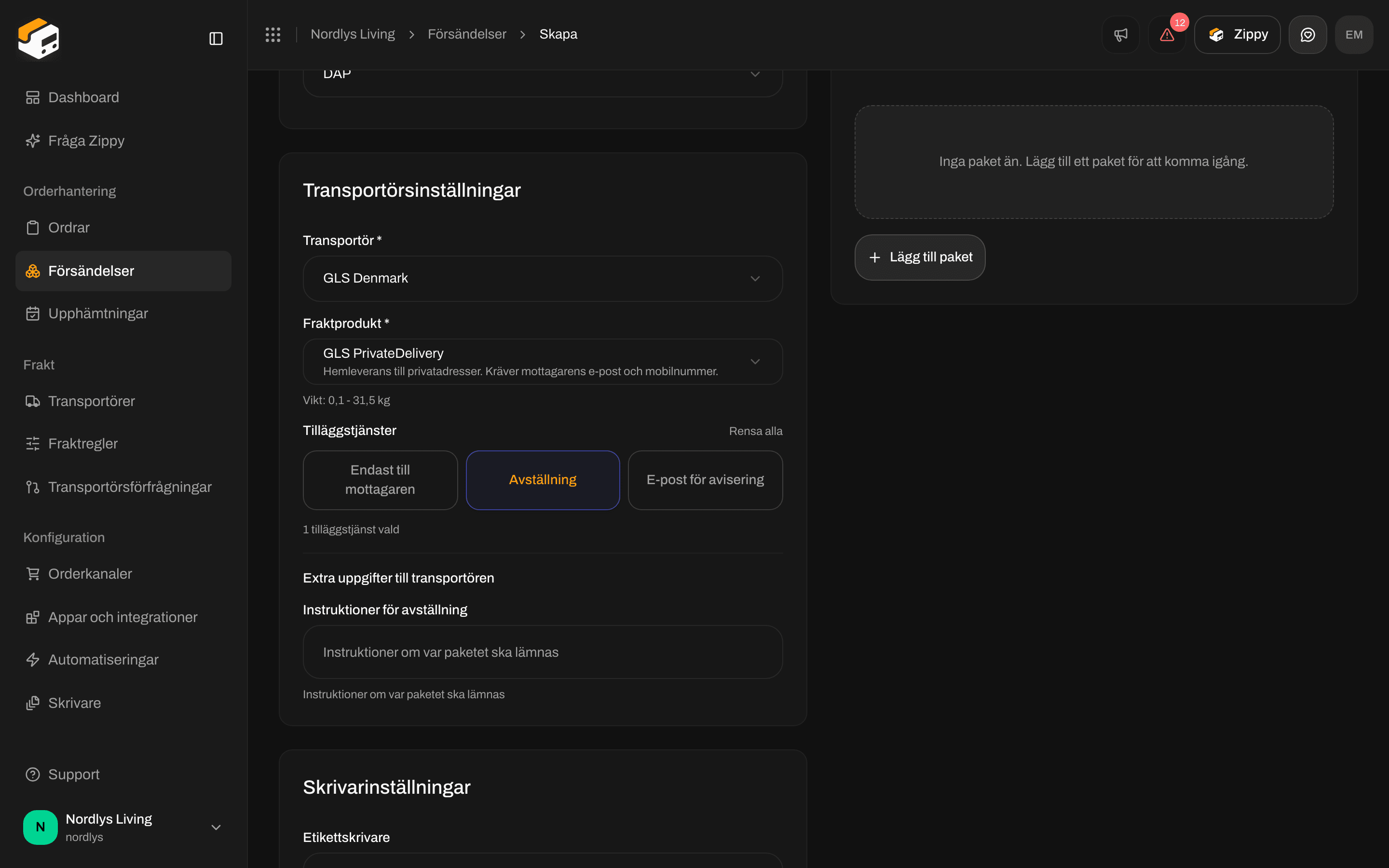Click the Försändelser sidebar boxes icon
The width and height of the screenshot is (1389, 868).
(x=33, y=271)
